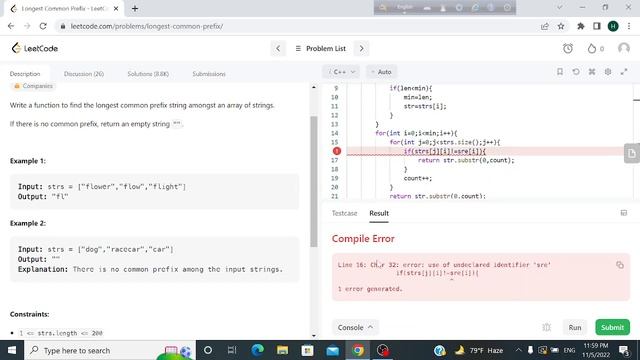Expand the Companies tag
Image resolution: width=640 pixels, height=360 pixels.
(33, 86)
